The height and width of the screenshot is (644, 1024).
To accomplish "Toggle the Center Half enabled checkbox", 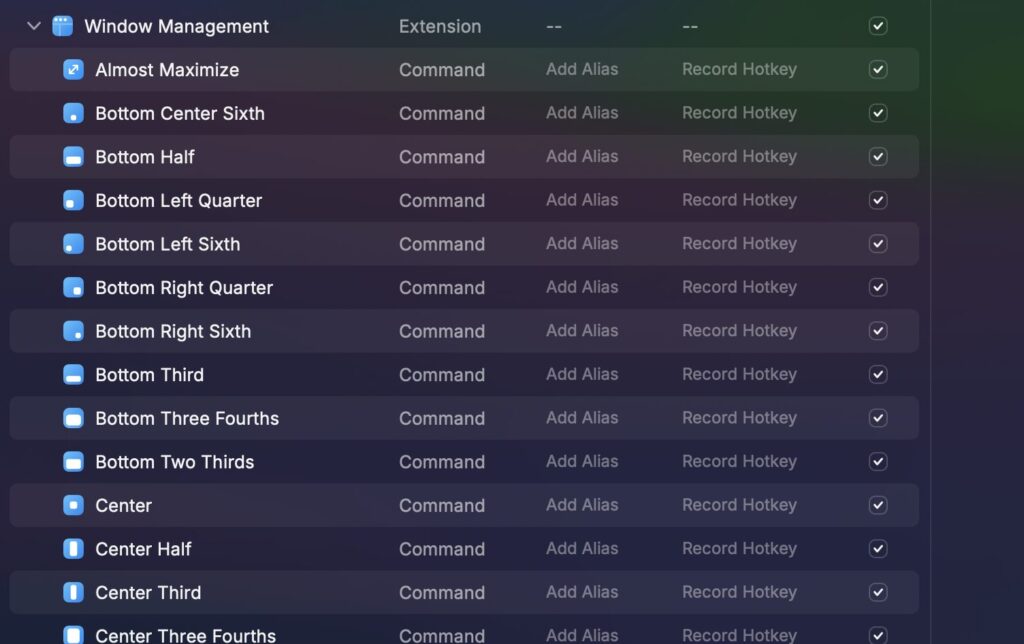I will (878, 549).
